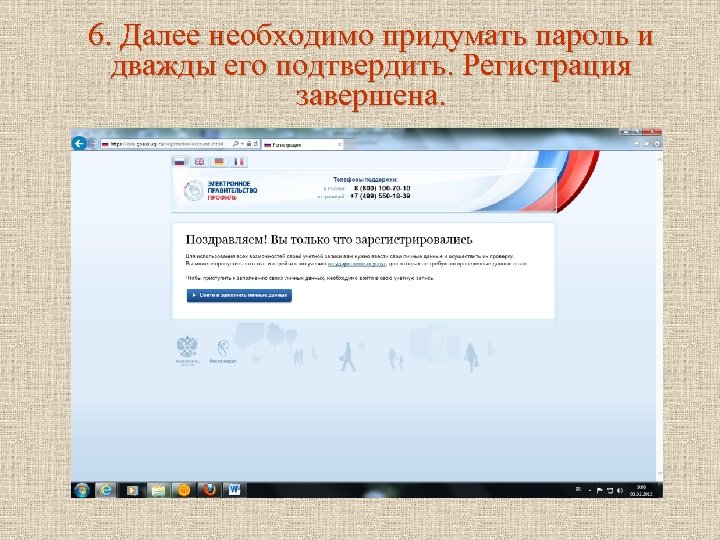Open the Windows Start menu

tap(82, 490)
